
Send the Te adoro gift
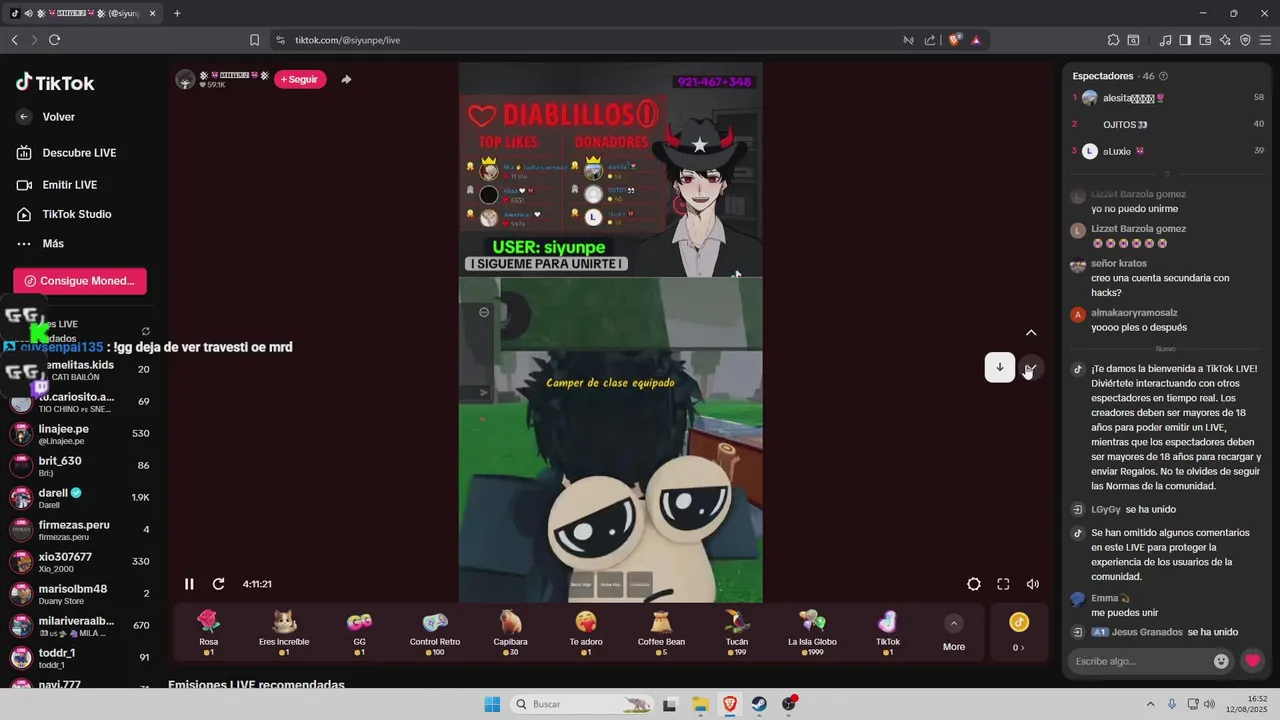(586, 632)
